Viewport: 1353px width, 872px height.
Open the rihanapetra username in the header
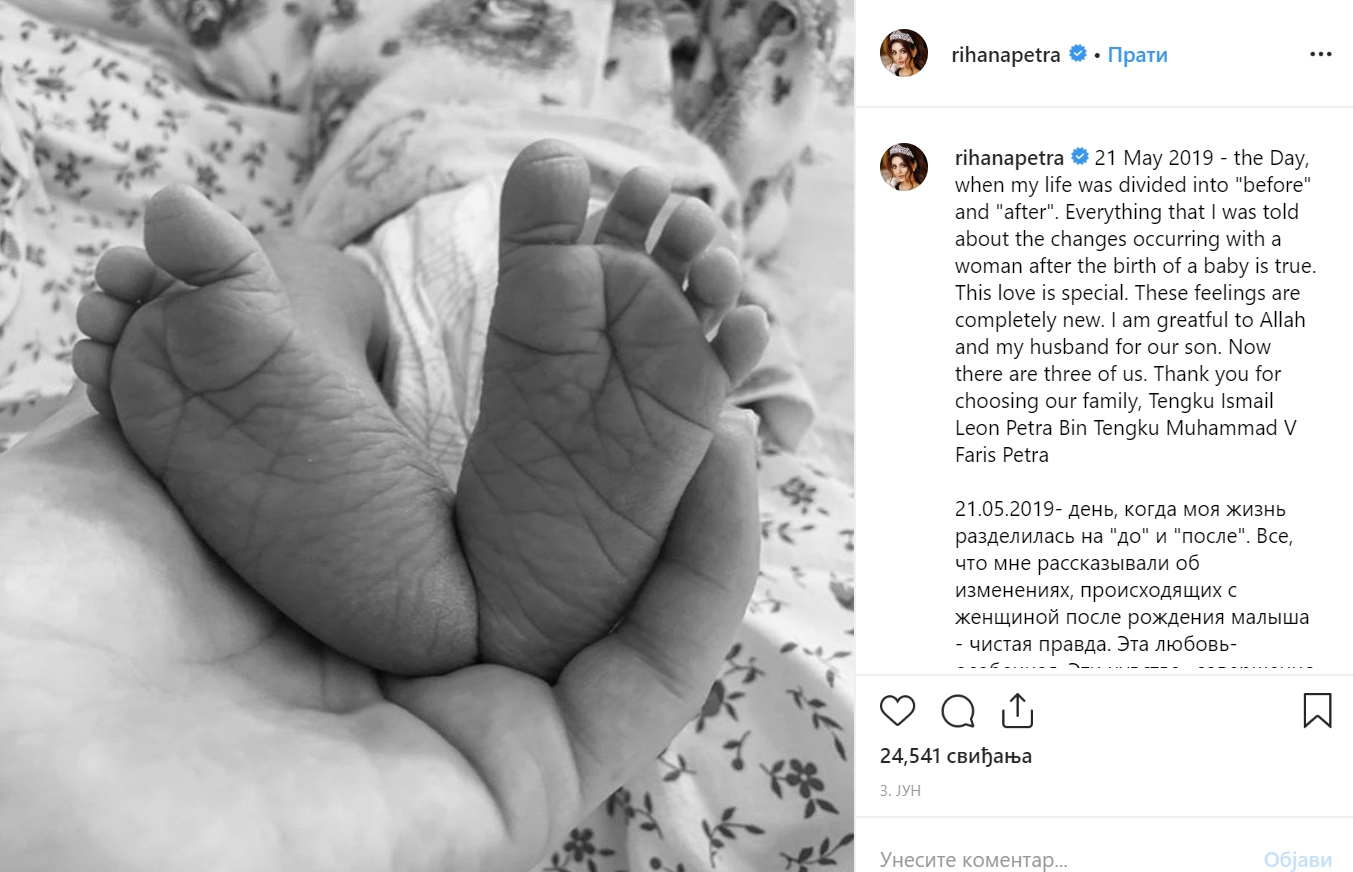pos(1007,54)
